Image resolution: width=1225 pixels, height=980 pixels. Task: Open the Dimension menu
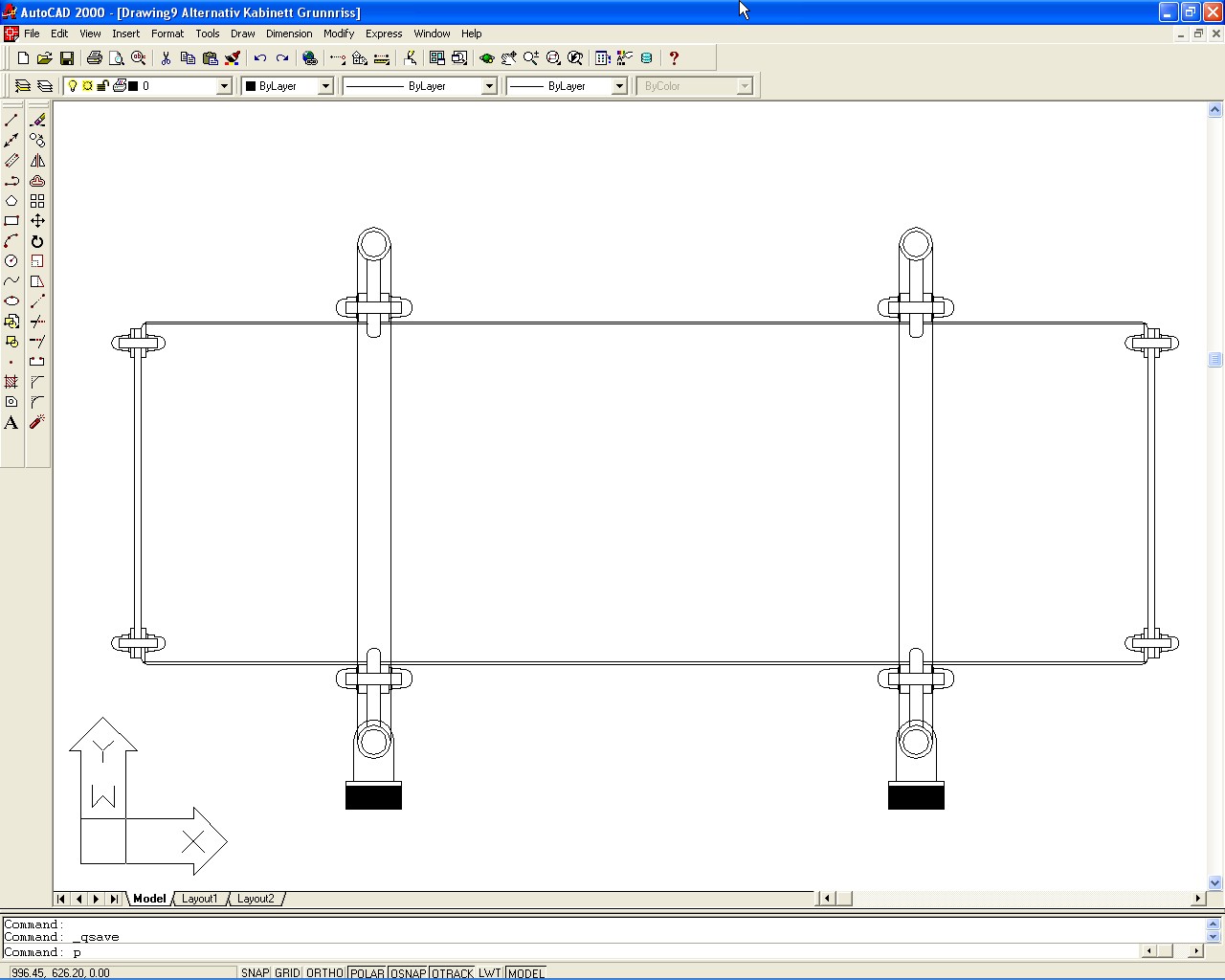(289, 33)
